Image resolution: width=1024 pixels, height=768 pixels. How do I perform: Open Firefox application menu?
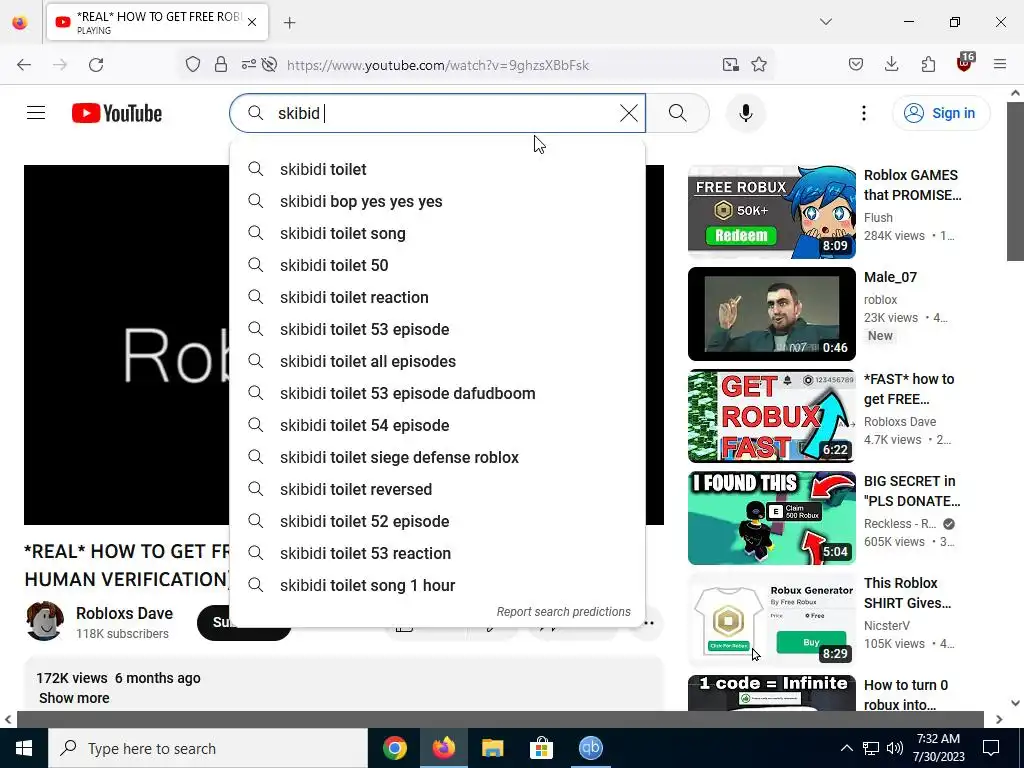coord(1000,65)
